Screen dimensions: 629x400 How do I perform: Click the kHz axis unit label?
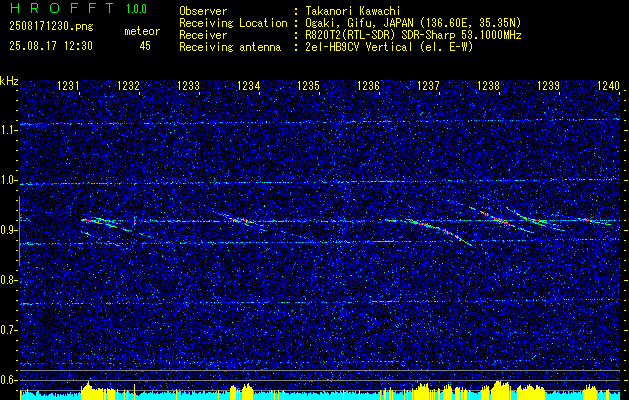pos(9,81)
